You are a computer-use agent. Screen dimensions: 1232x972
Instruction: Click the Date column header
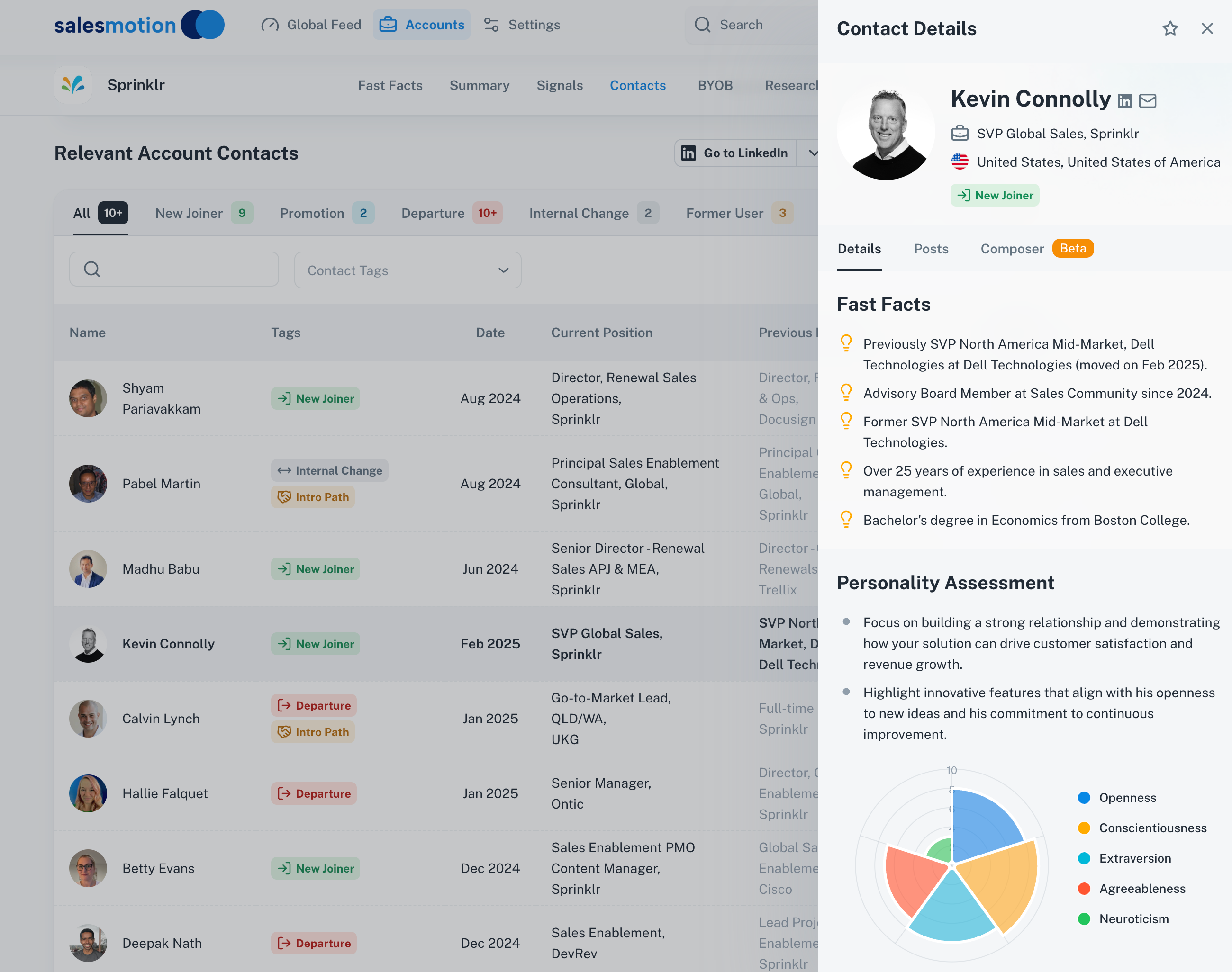tap(490, 333)
